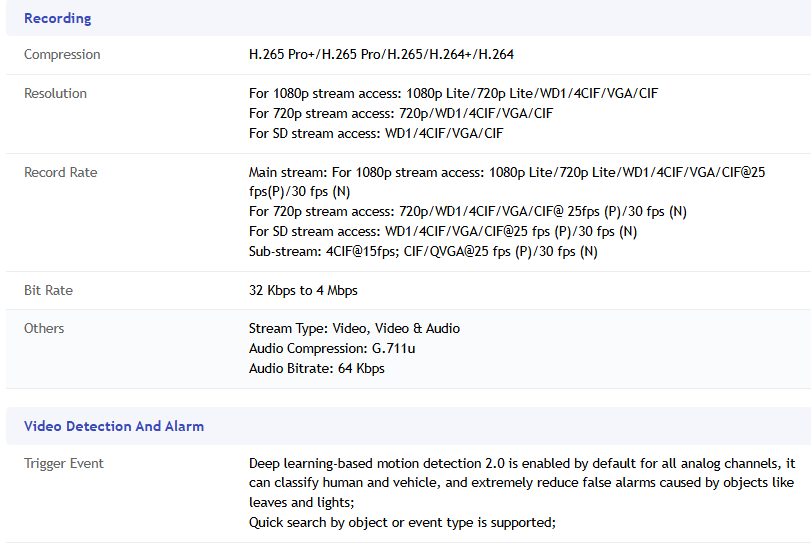811x543 pixels.
Task: Click the Stream Type: Video, Video & Audio line
Action: 354,328
